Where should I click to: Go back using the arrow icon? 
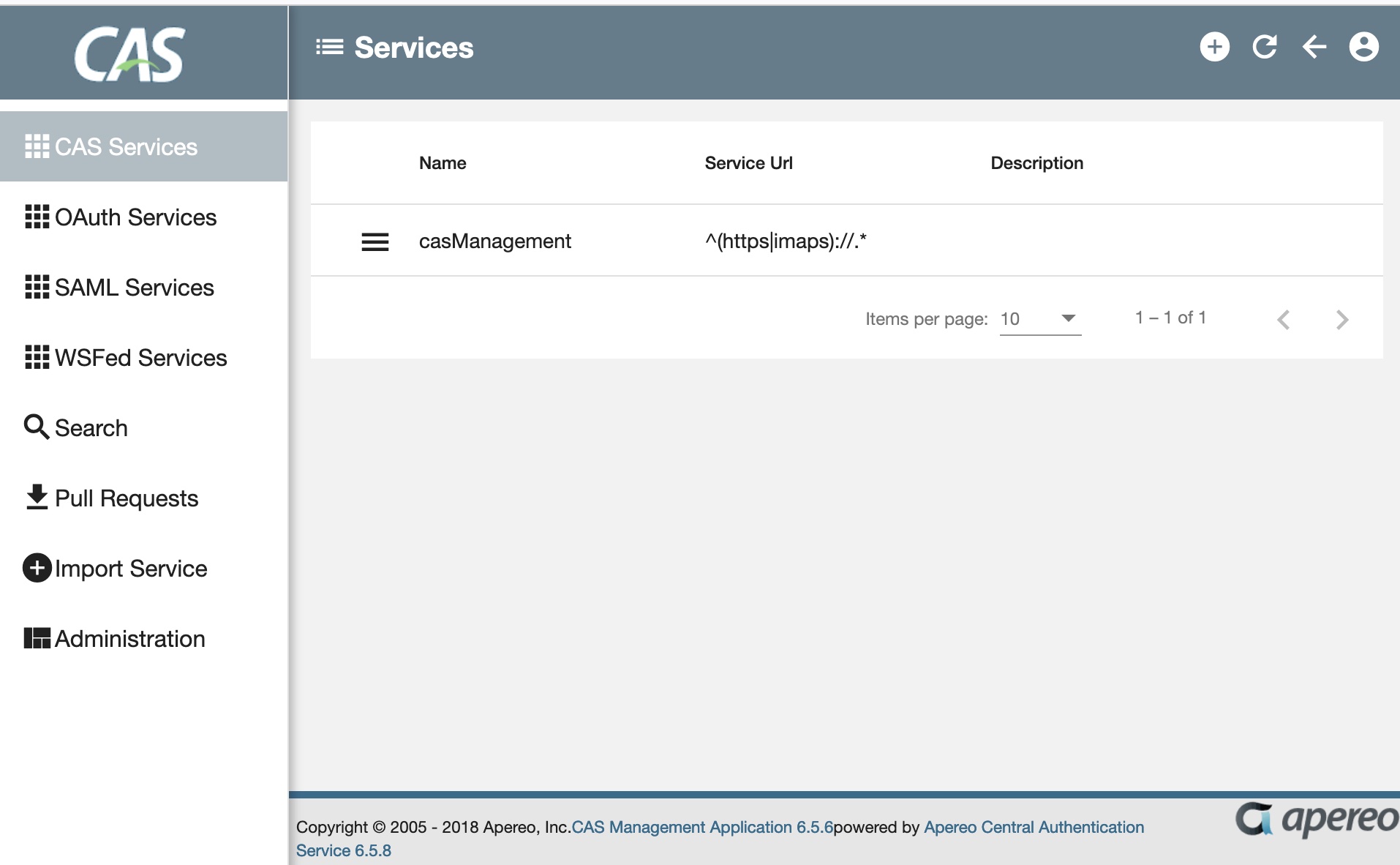1314,48
